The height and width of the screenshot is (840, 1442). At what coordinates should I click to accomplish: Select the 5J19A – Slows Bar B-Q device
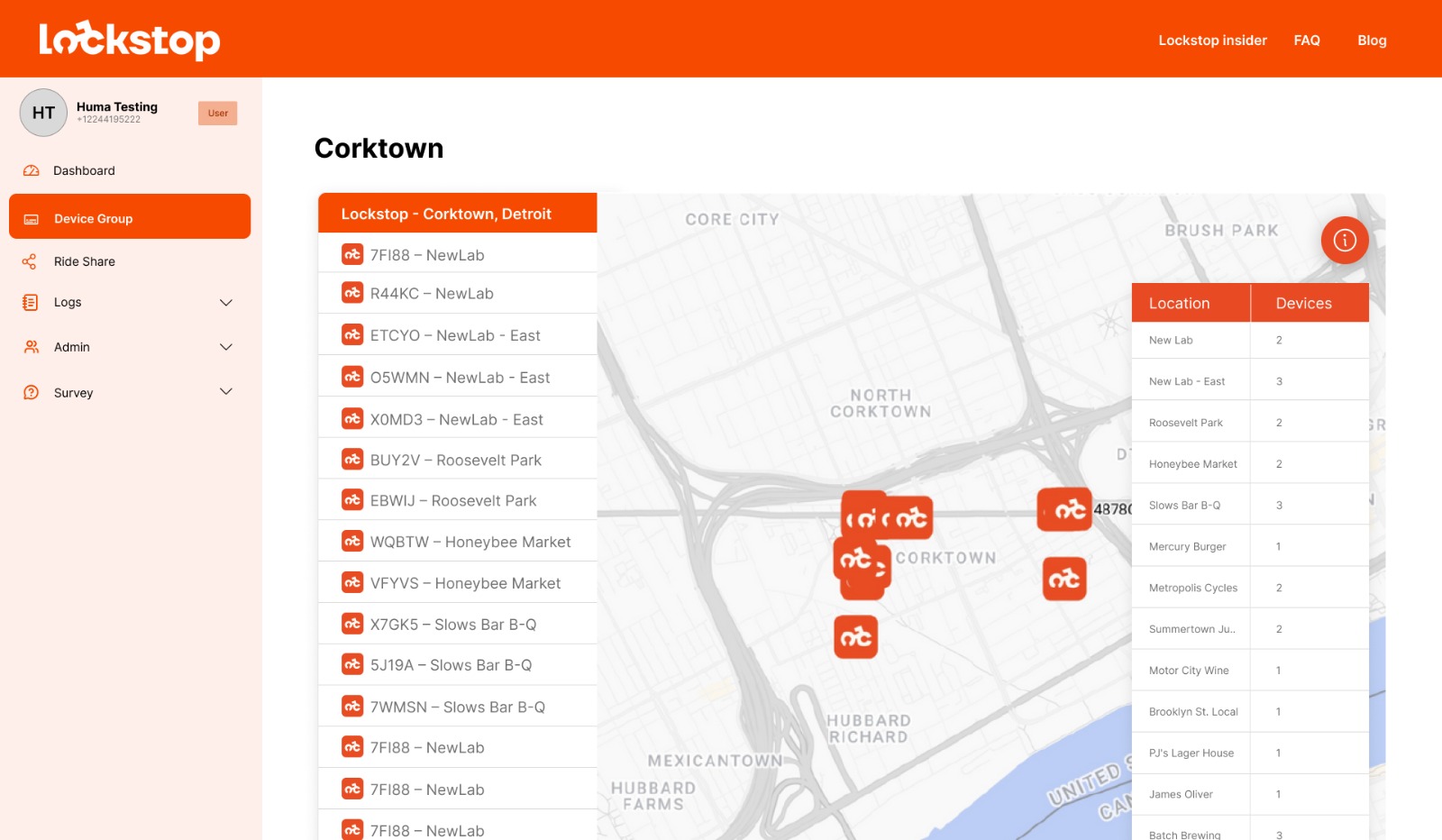(x=458, y=665)
